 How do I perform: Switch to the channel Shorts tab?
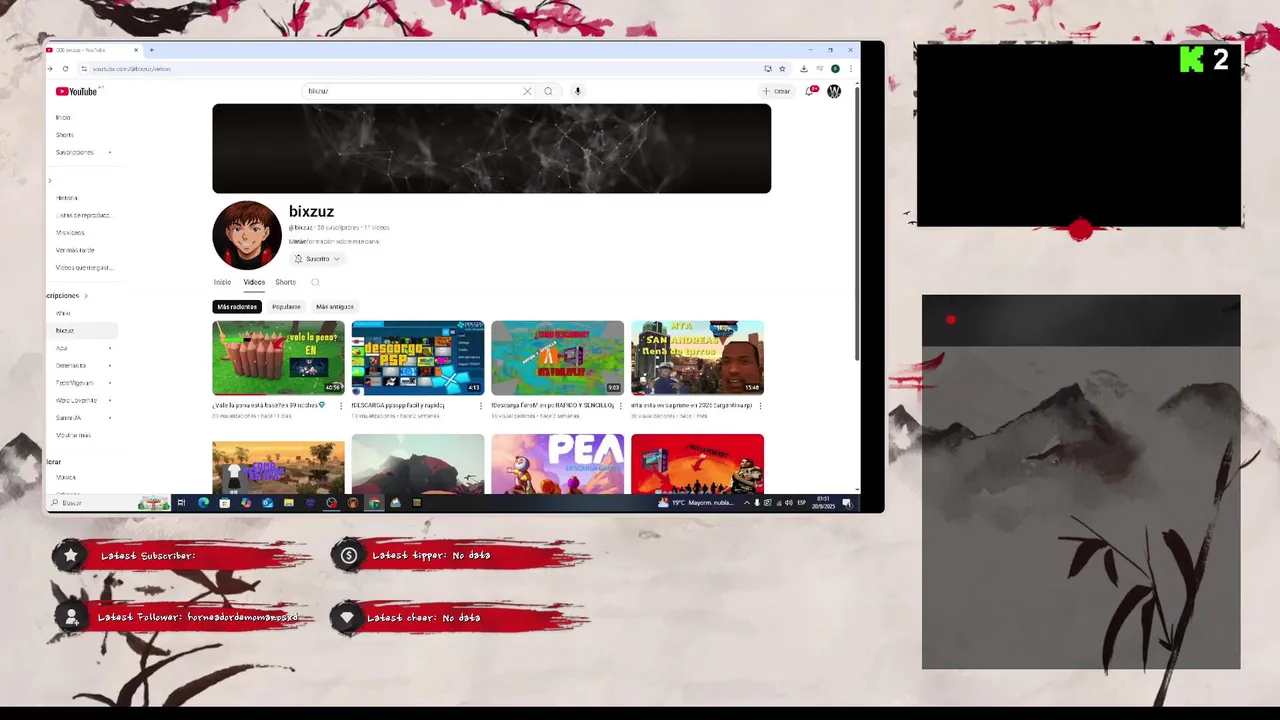pos(285,282)
